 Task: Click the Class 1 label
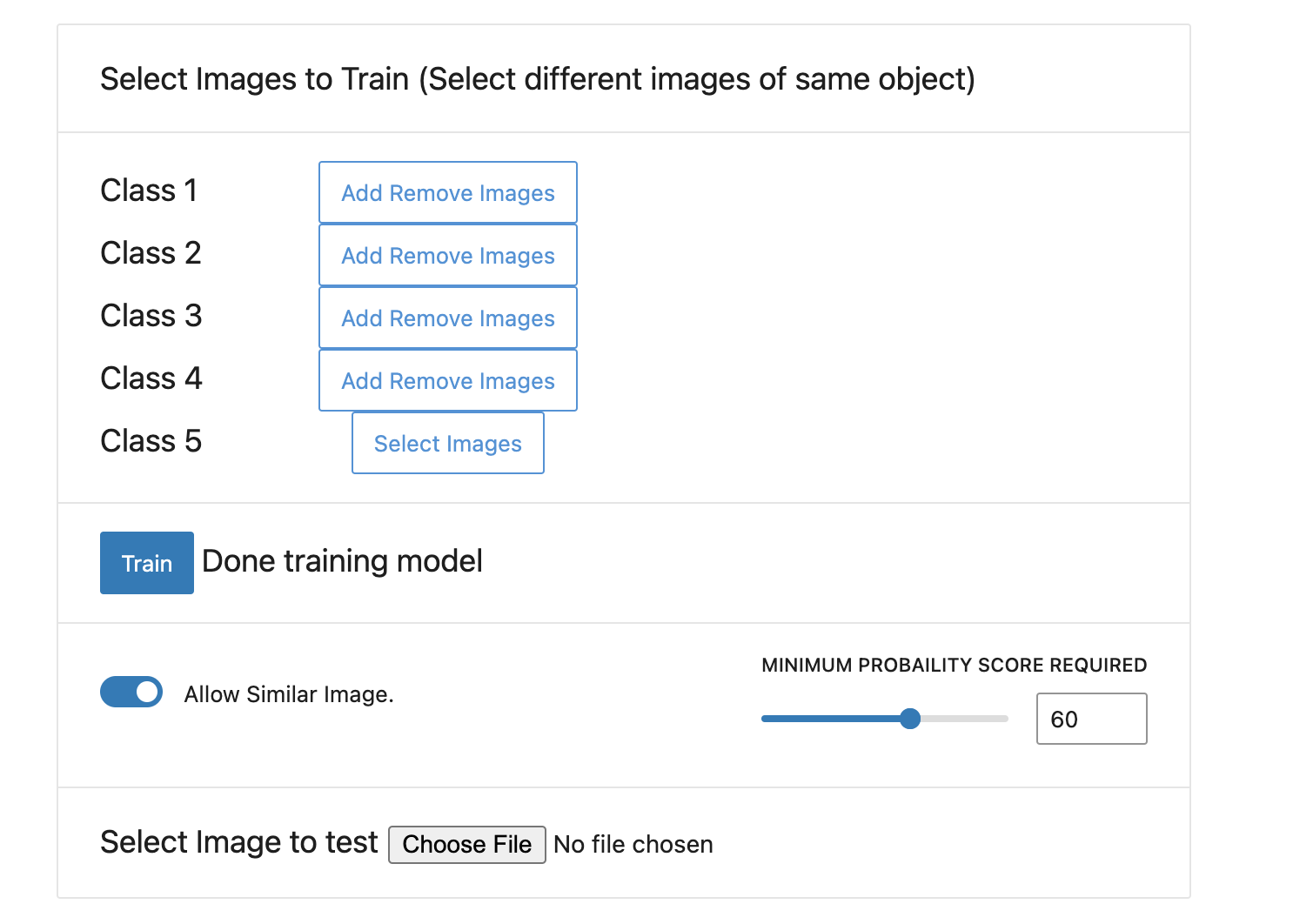(149, 190)
